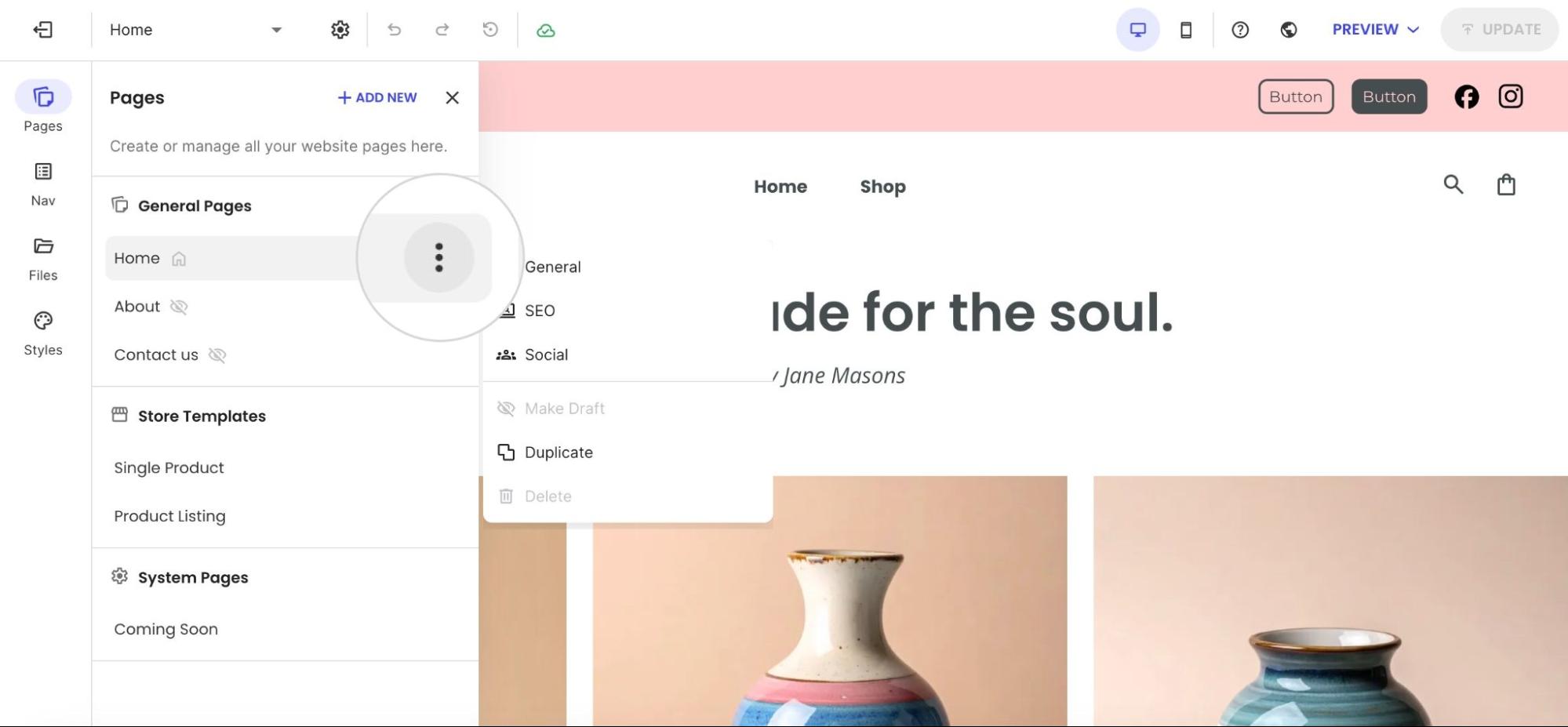Click the blue teal vase image
1568x727 pixels.
click(1330, 601)
